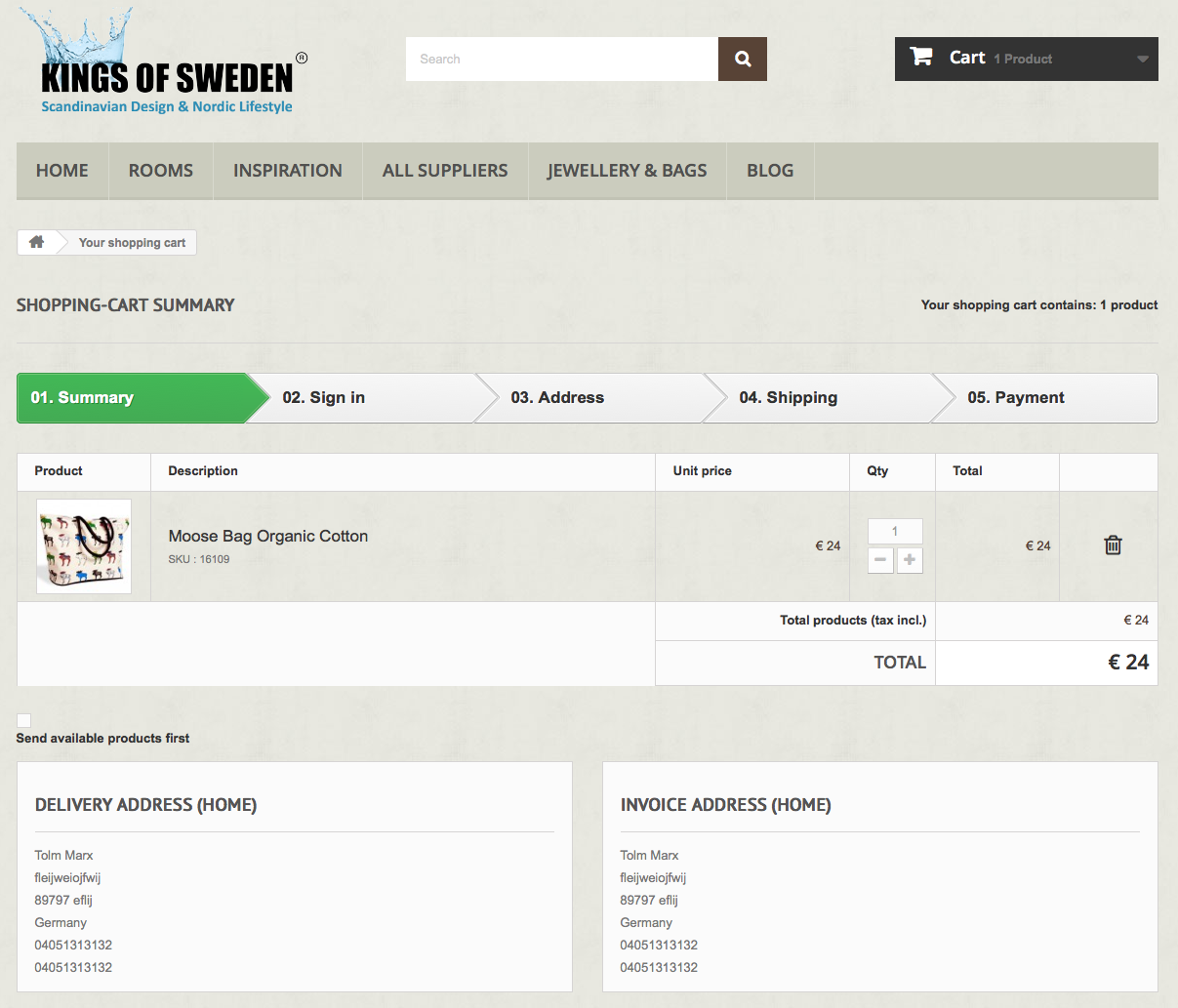Click the Cart 1 Product label

point(1000,59)
